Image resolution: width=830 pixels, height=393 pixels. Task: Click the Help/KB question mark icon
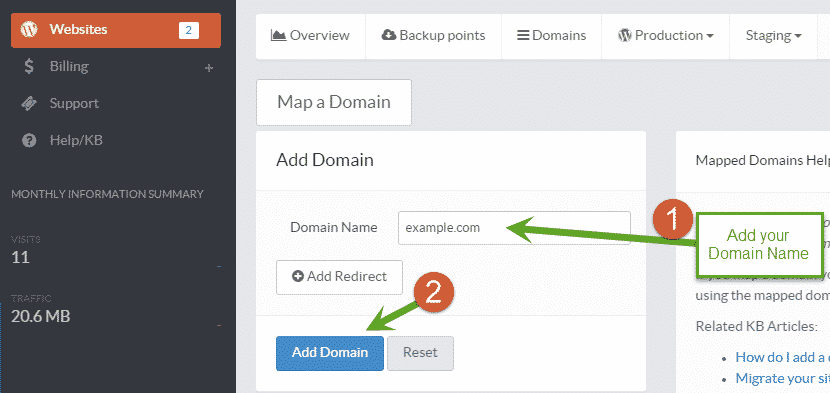29,140
